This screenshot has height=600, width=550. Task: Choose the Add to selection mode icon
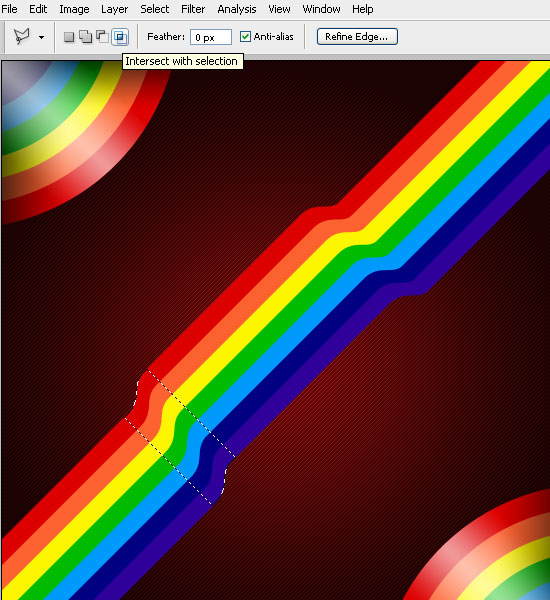click(85, 37)
